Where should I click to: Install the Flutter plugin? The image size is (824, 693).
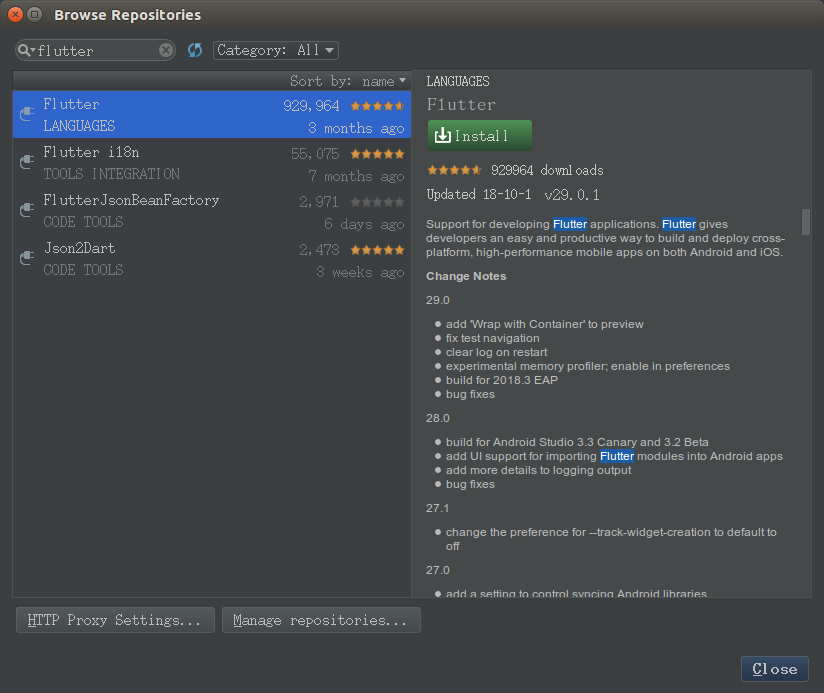(479, 135)
